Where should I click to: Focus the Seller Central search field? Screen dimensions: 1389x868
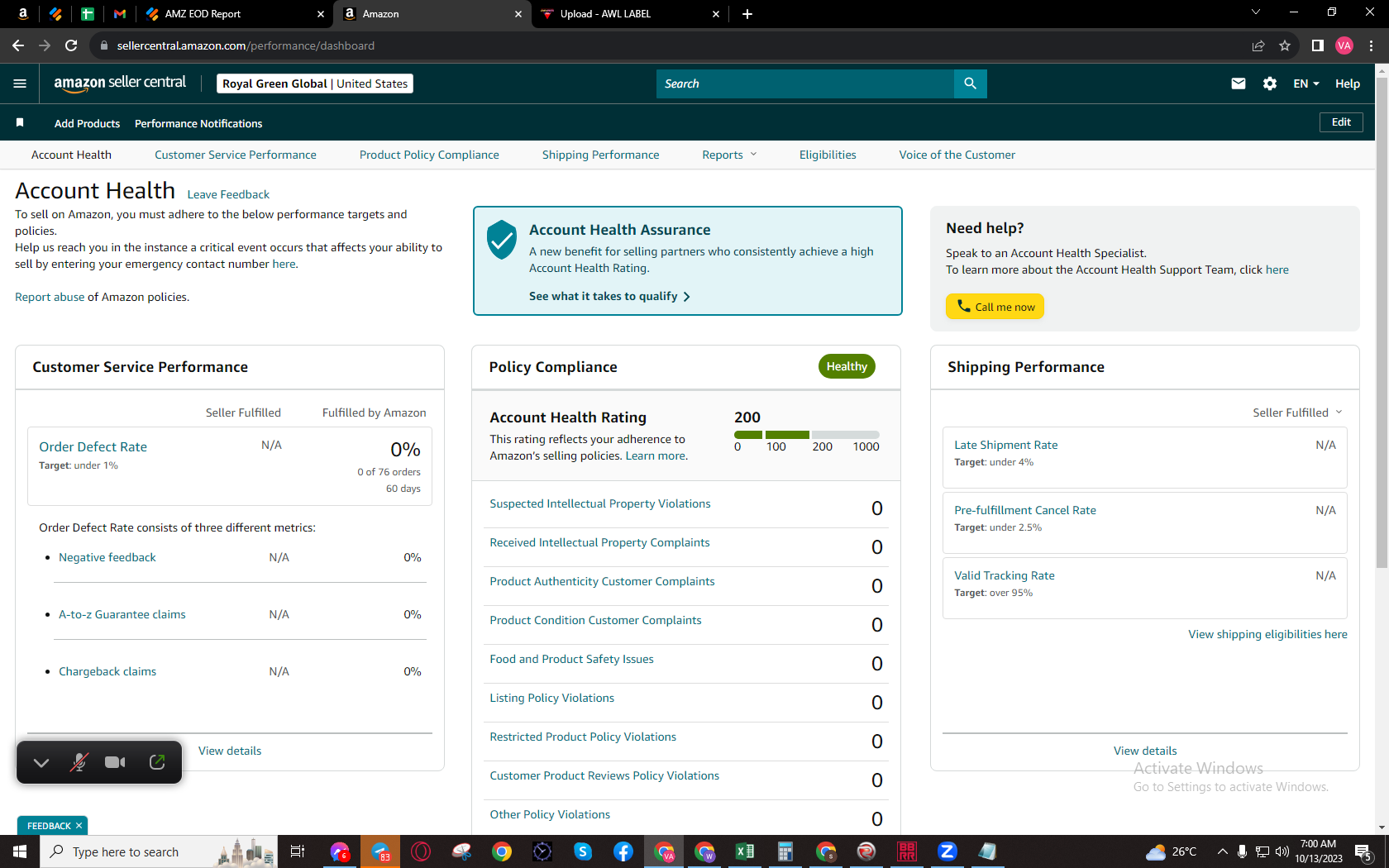click(x=805, y=83)
